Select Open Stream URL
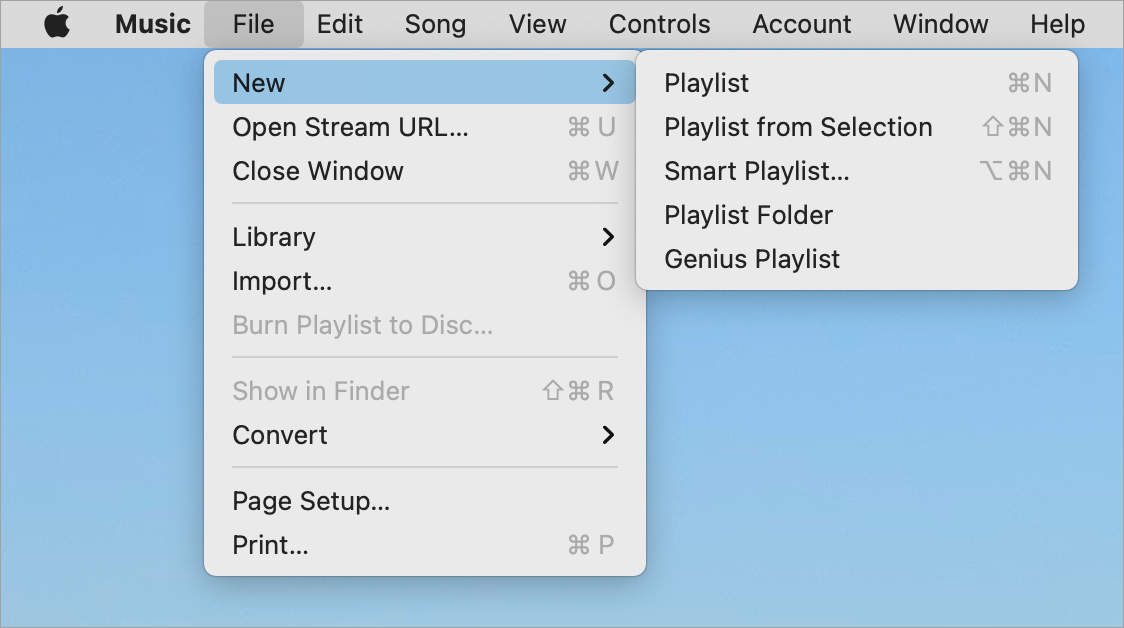1124x628 pixels. tap(350, 127)
